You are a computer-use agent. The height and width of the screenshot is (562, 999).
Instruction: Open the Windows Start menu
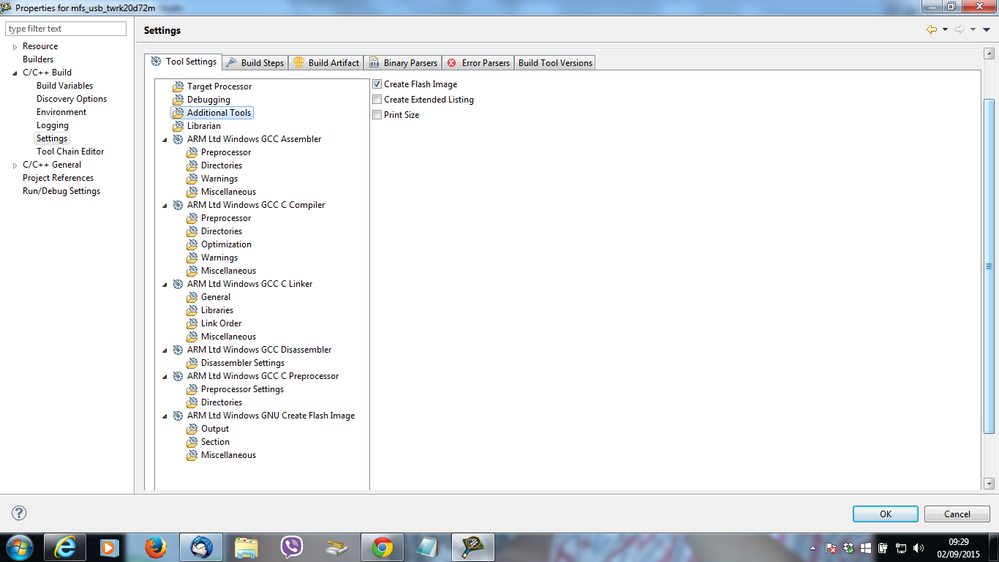pos(20,547)
